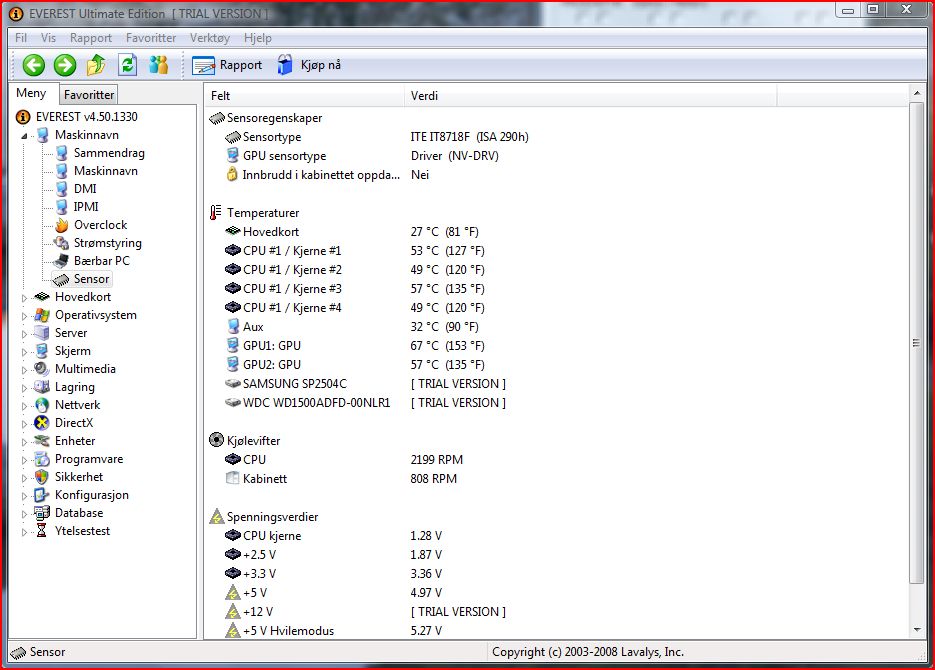Open the Hjelp menu
Screen dimensions: 935x670
click(x=258, y=38)
